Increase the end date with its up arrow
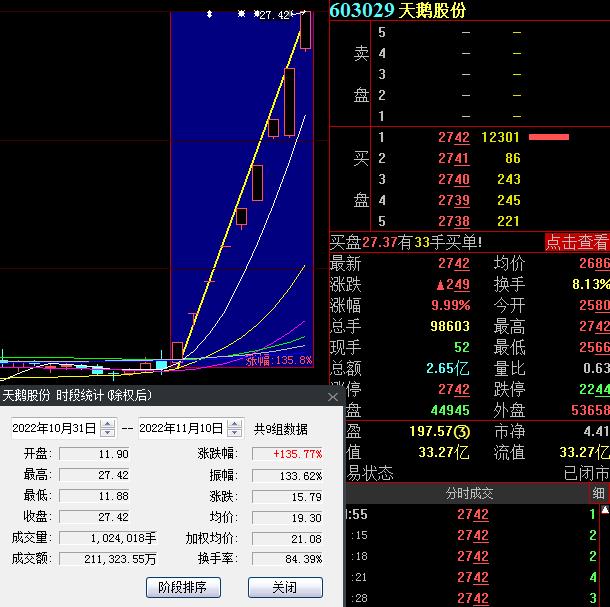The height and width of the screenshot is (607, 610). click(x=234, y=424)
